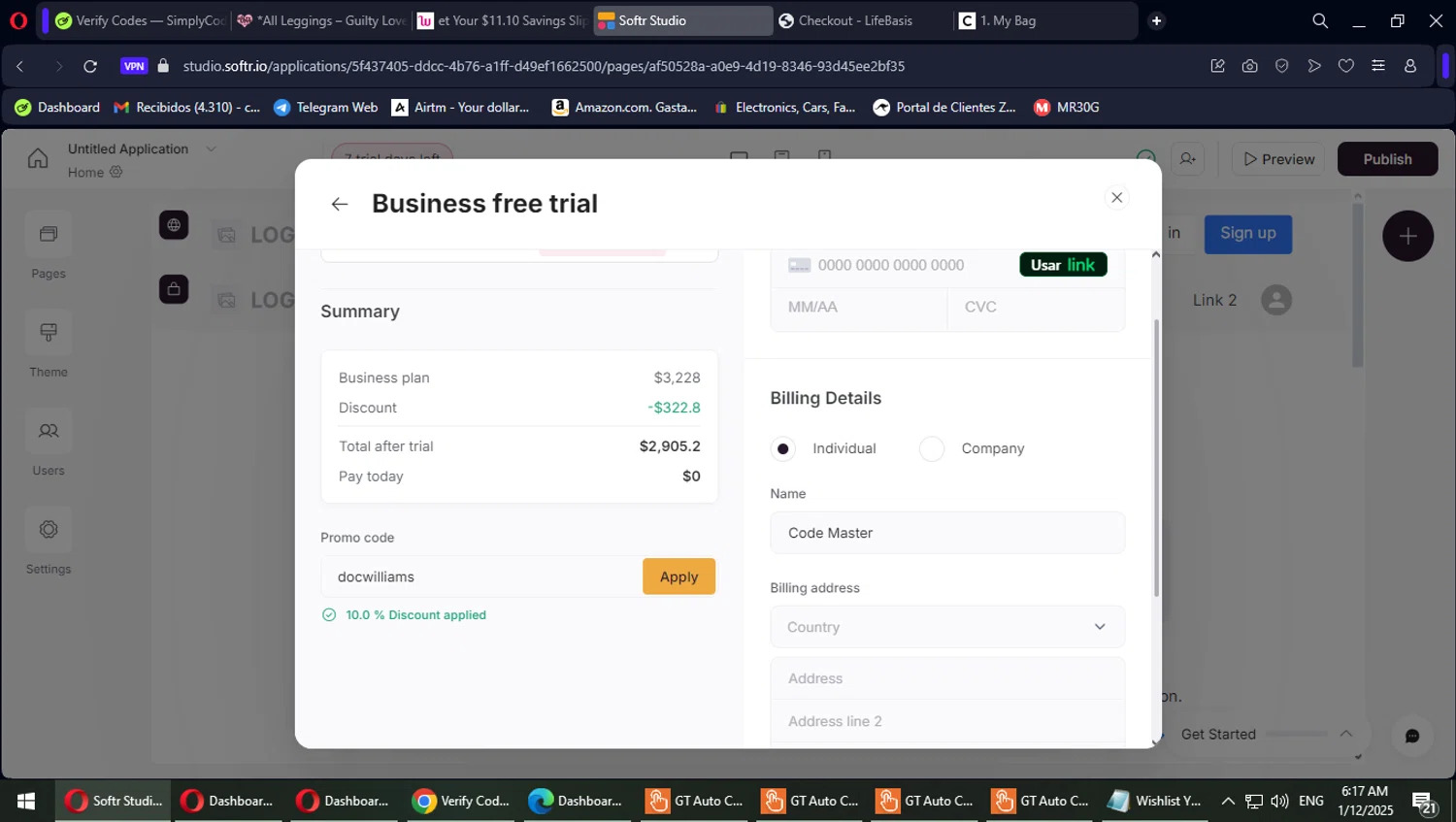Edit the docwilliams promo code field

(x=481, y=576)
